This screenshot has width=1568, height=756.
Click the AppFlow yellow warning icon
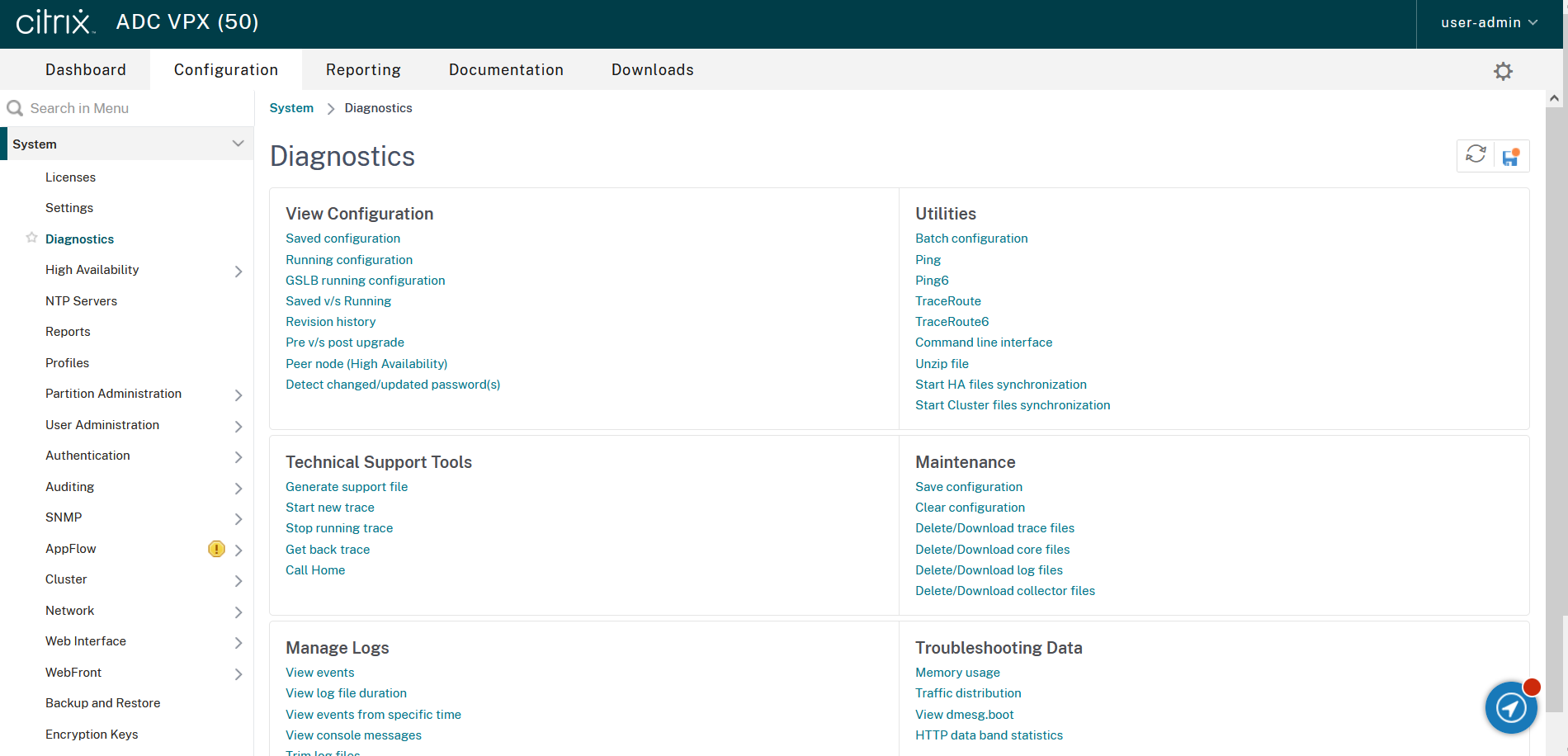216,549
